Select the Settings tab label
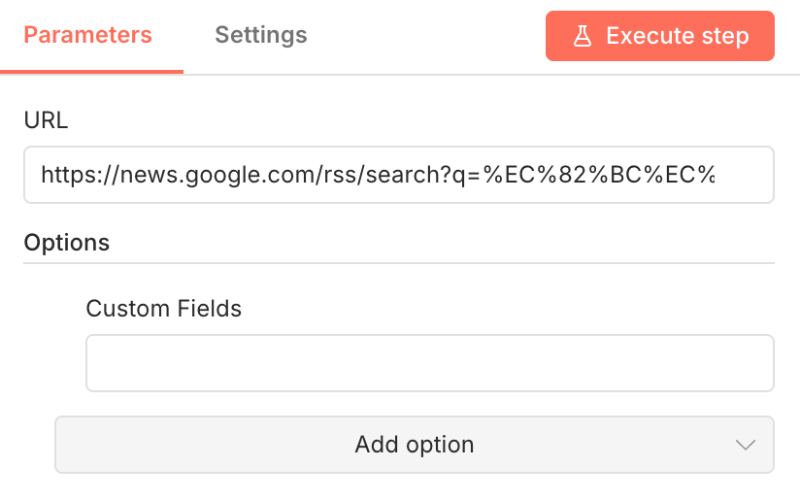Screen dimensions: 800x499 (261, 36)
